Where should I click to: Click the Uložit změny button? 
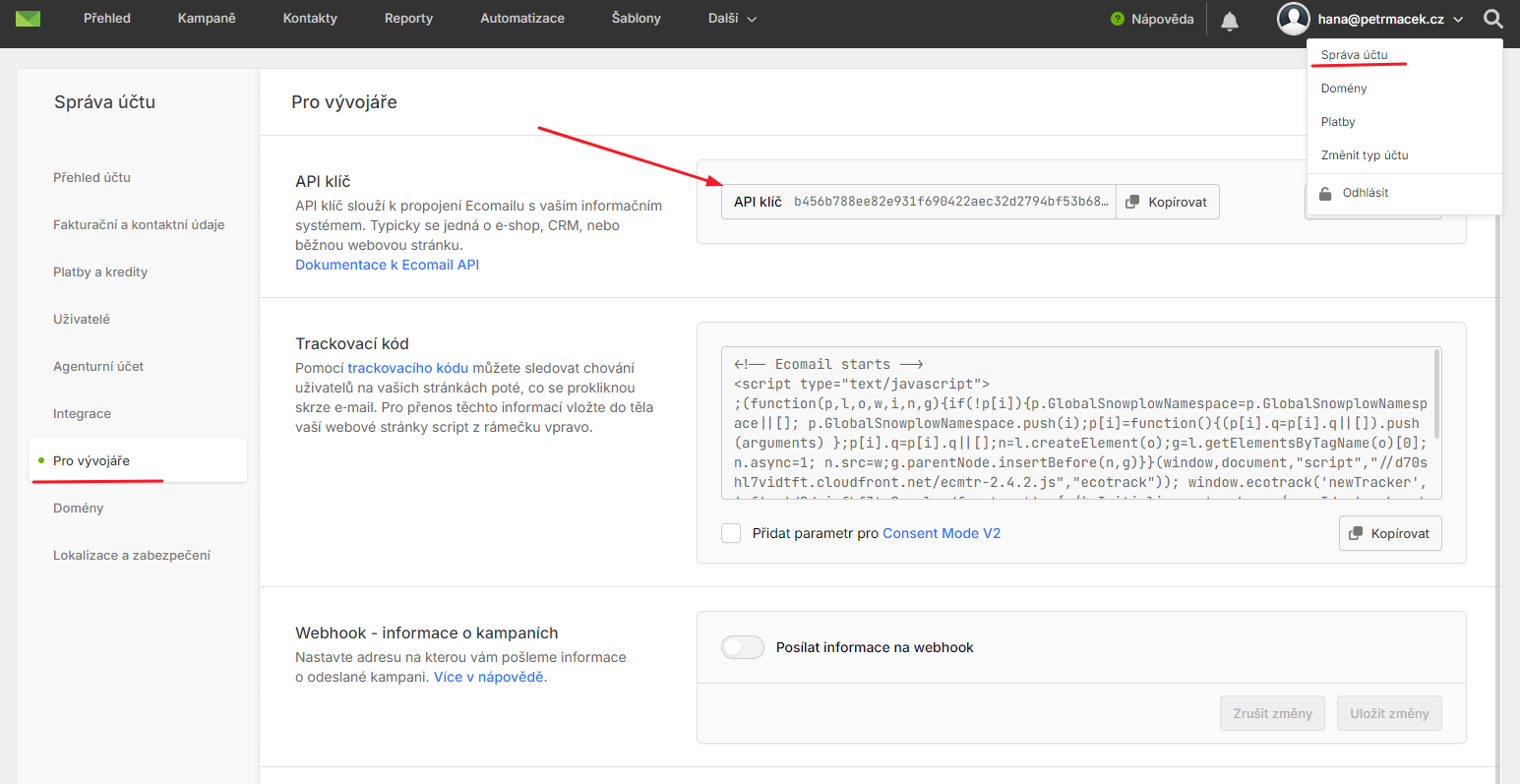1388,713
